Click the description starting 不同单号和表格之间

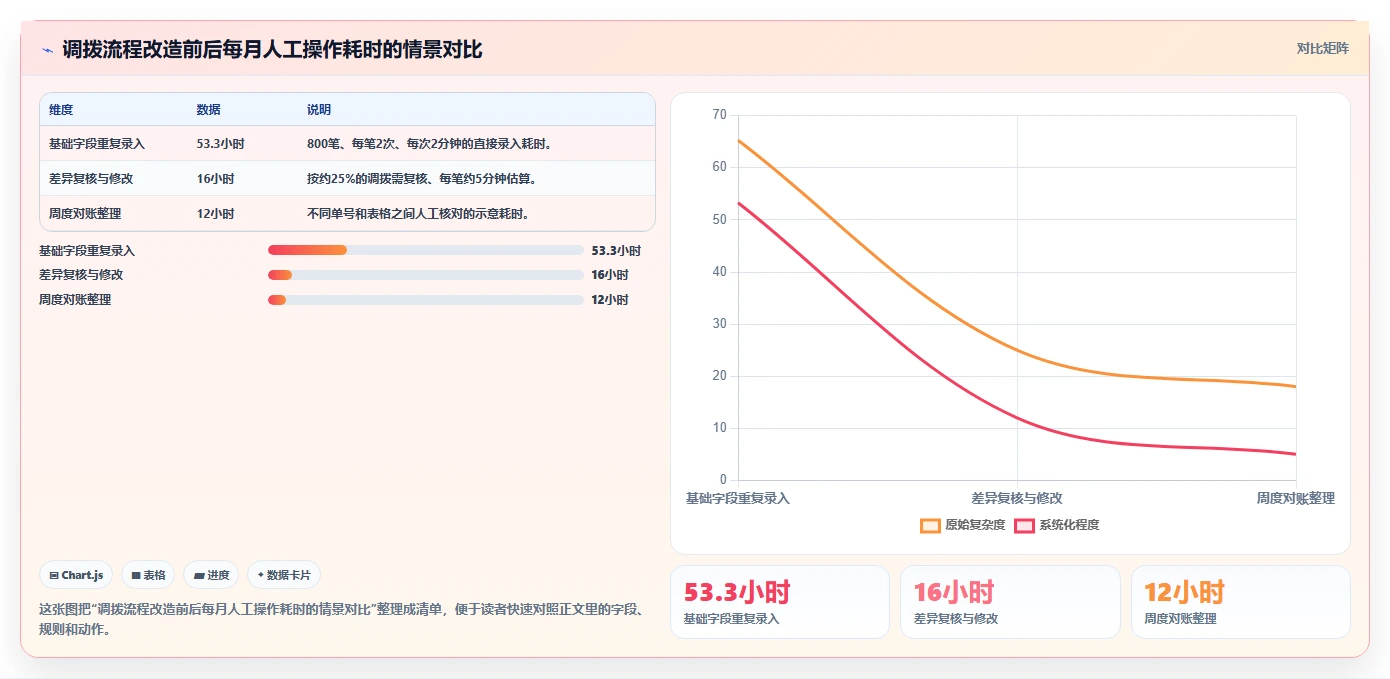click(x=418, y=214)
